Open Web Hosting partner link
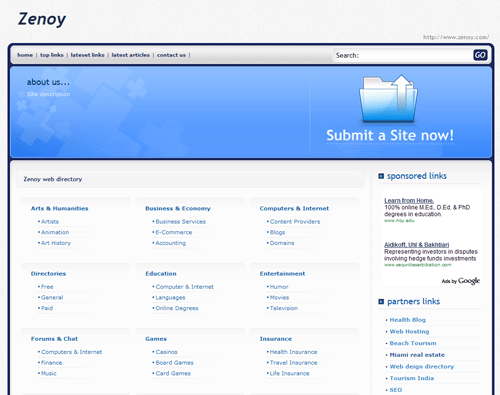The image size is (500, 395). 409,332
